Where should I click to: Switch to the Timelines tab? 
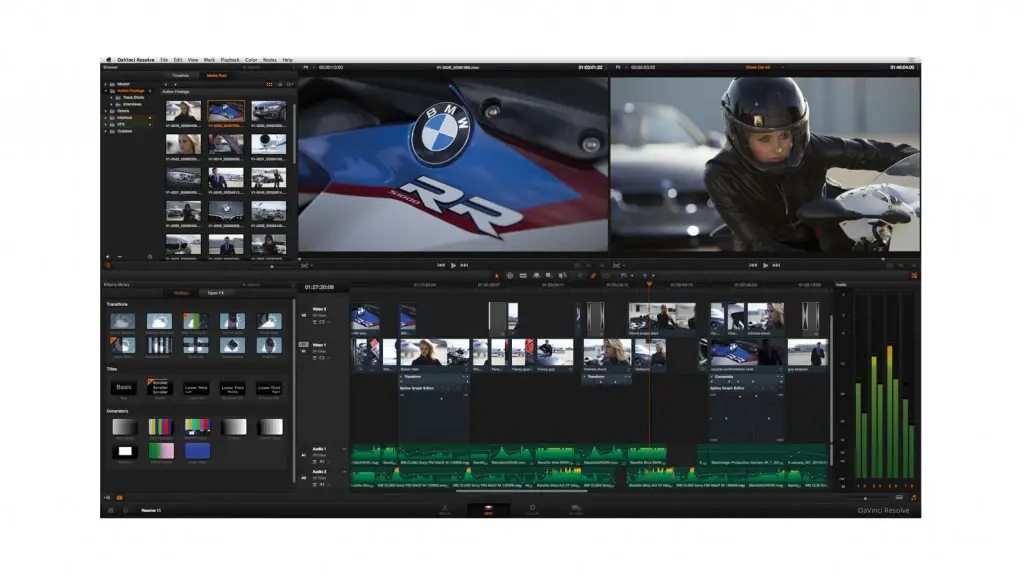point(181,76)
